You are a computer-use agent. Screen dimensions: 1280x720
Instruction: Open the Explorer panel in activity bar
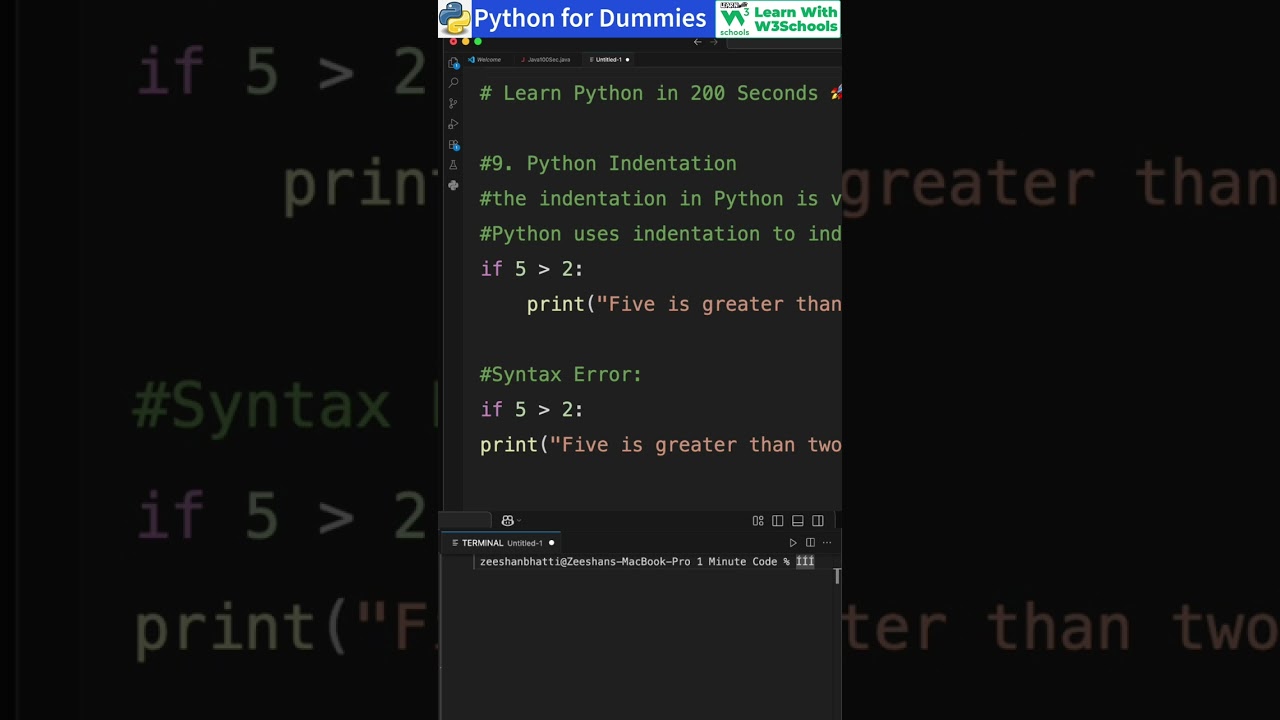click(x=453, y=62)
